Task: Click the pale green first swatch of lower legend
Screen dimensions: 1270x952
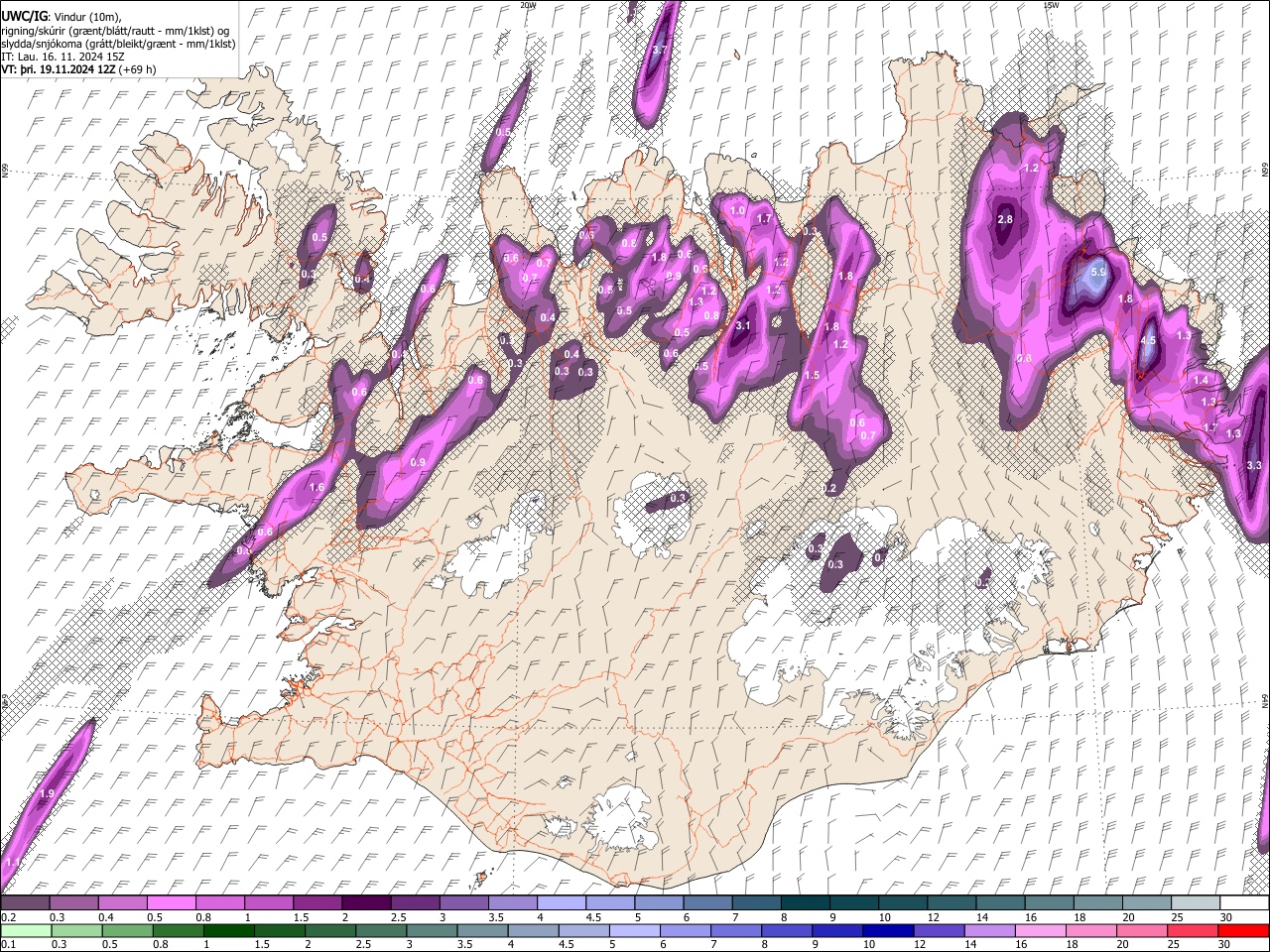Action: pyautogui.click(x=25, y=930)
